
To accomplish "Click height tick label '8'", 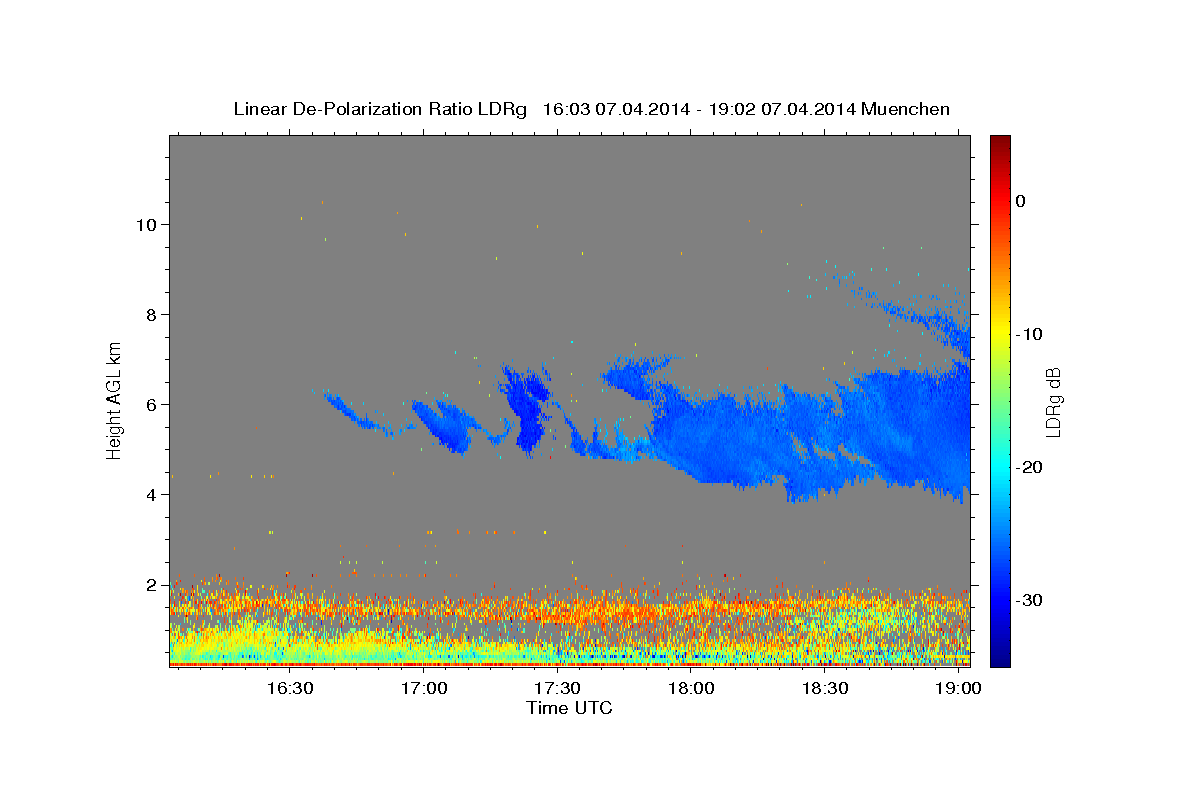I will (151, 314).
